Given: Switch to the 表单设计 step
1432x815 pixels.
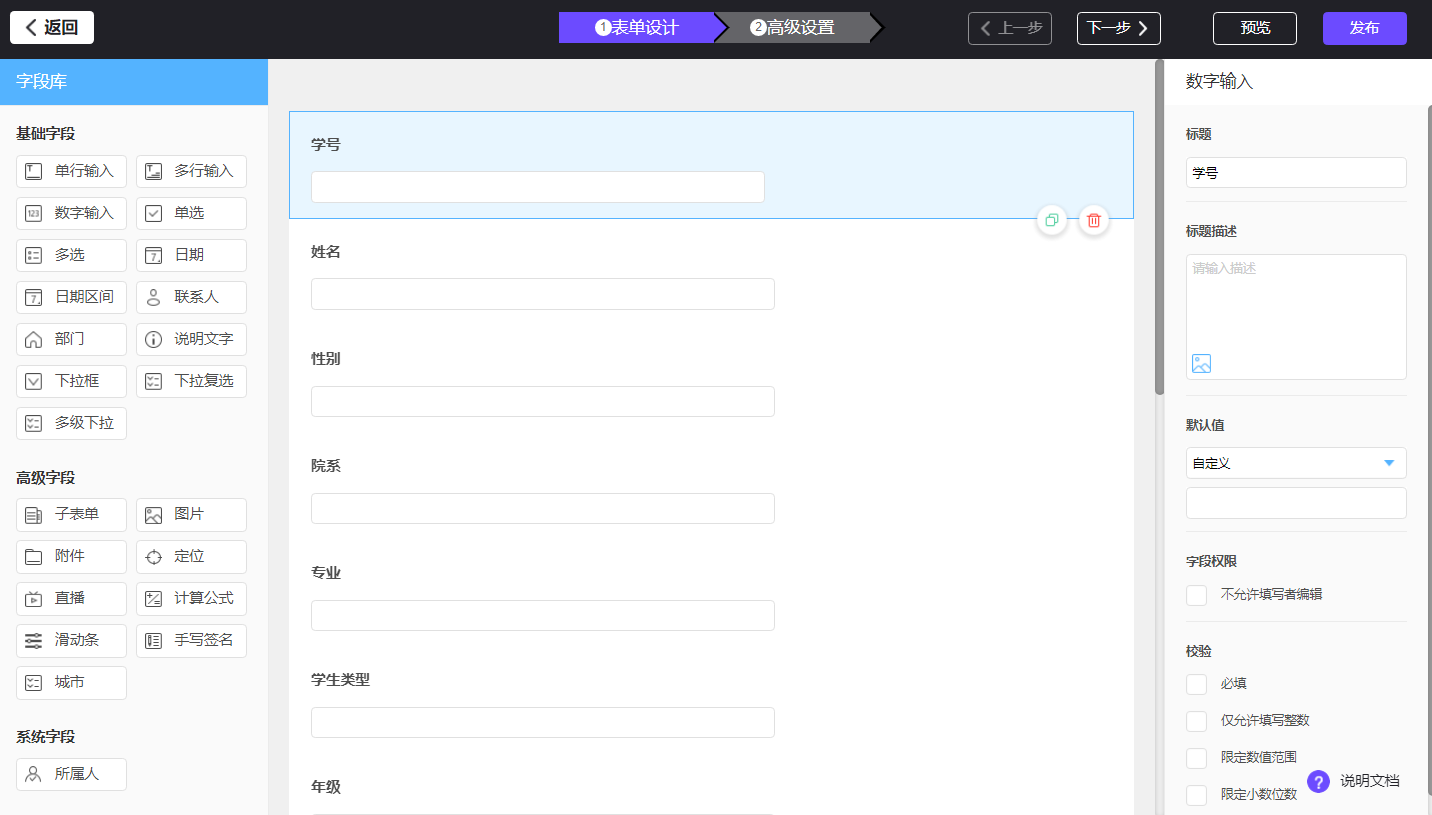Looking at the screenshot, I should click(637, 28).
